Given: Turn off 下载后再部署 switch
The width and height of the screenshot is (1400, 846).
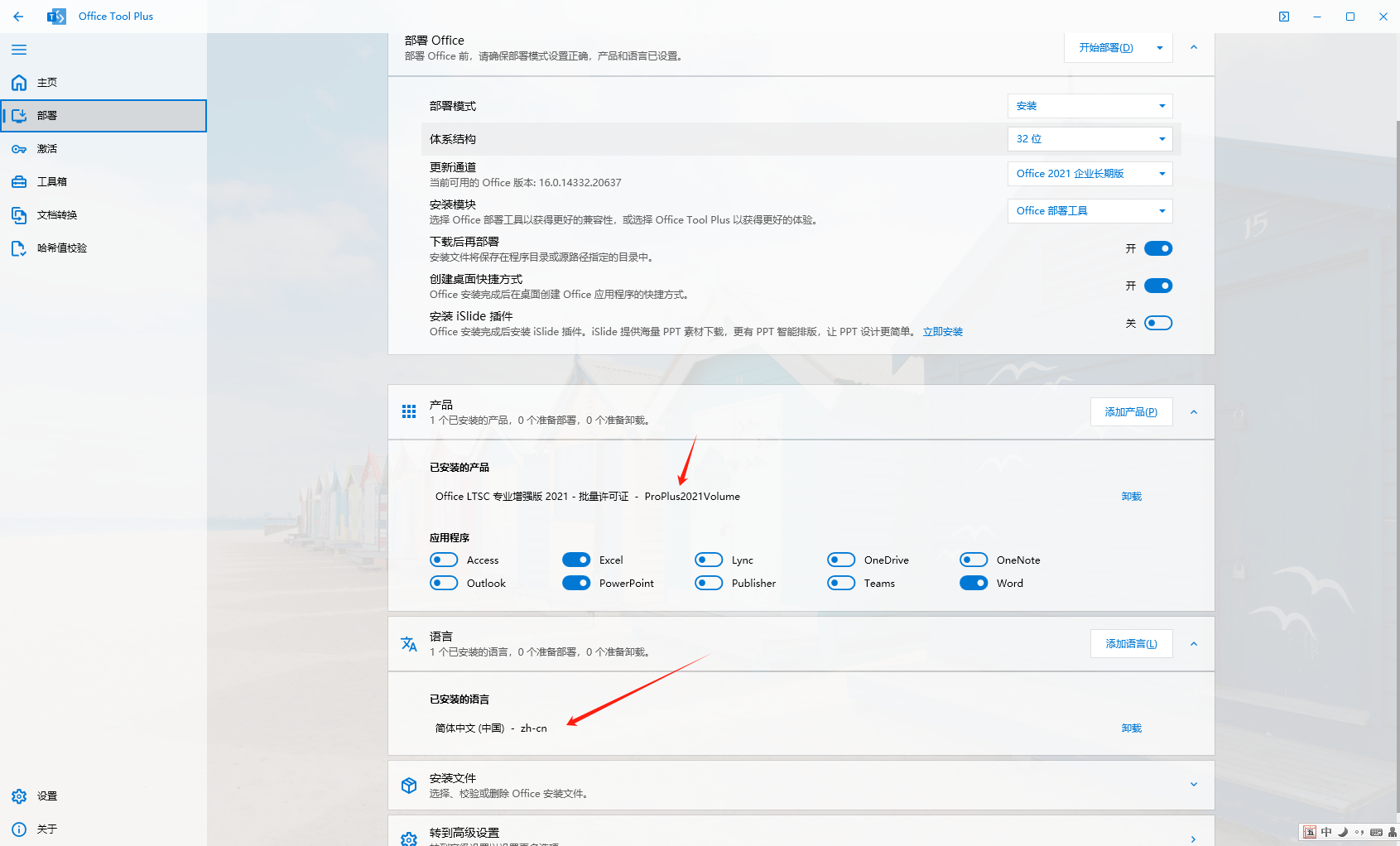Looking at the screenshot, I should click(1158, 248).
